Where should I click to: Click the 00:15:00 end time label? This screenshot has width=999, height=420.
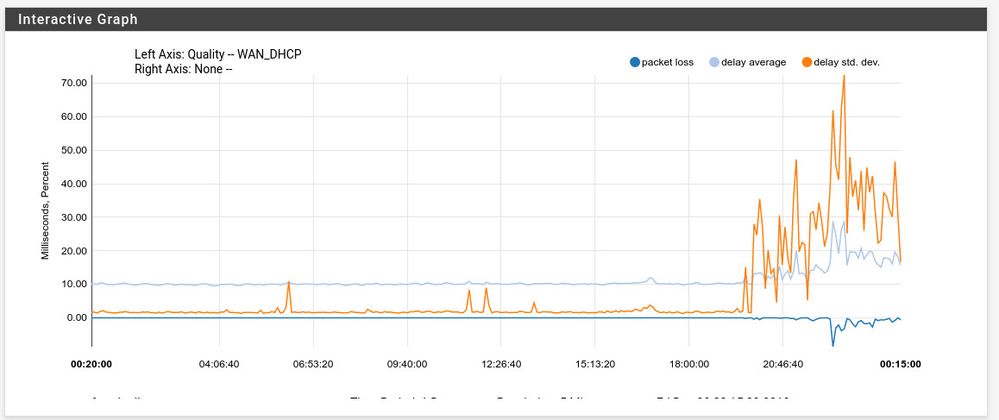pos(900,365)
